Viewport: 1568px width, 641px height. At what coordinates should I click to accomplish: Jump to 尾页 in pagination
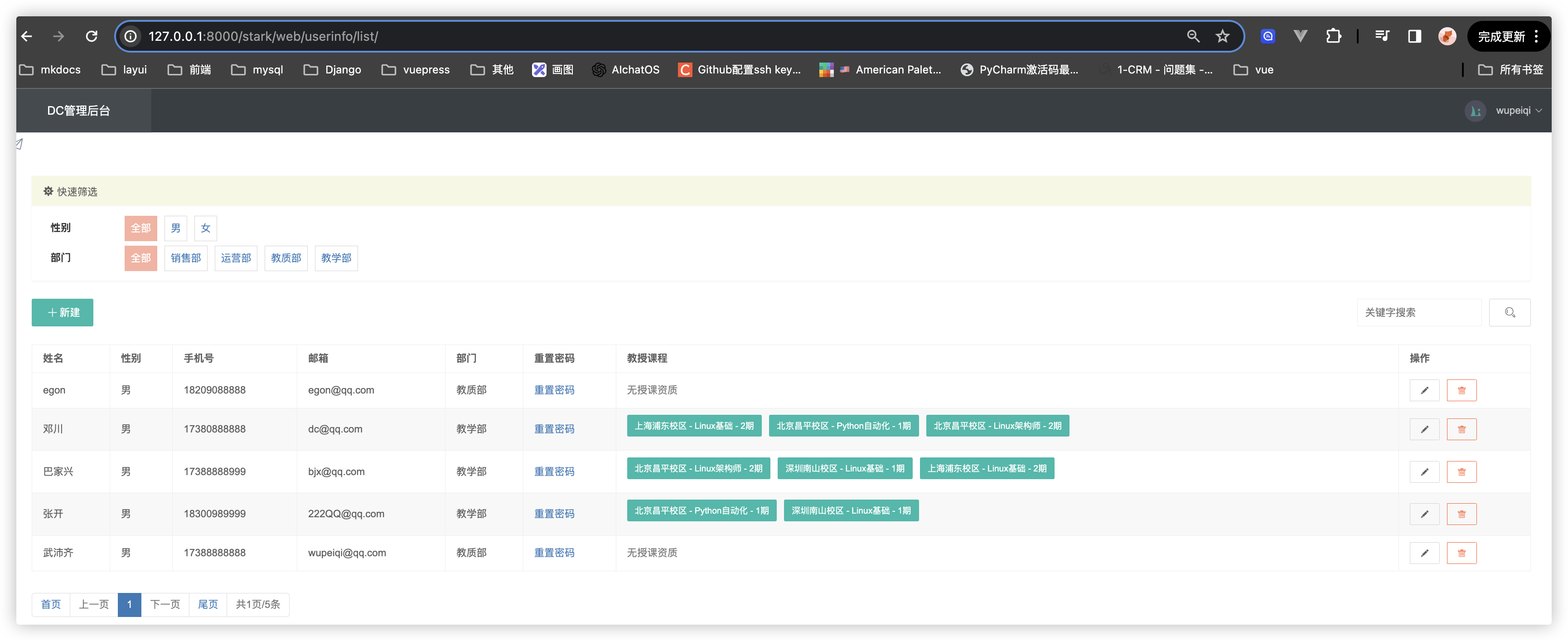coord(208,604)
